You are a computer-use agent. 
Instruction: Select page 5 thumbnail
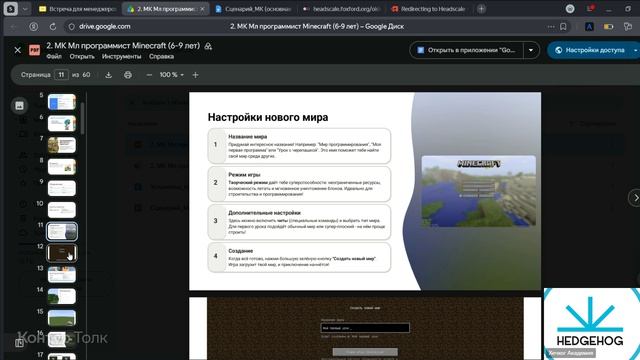(62, 102)
